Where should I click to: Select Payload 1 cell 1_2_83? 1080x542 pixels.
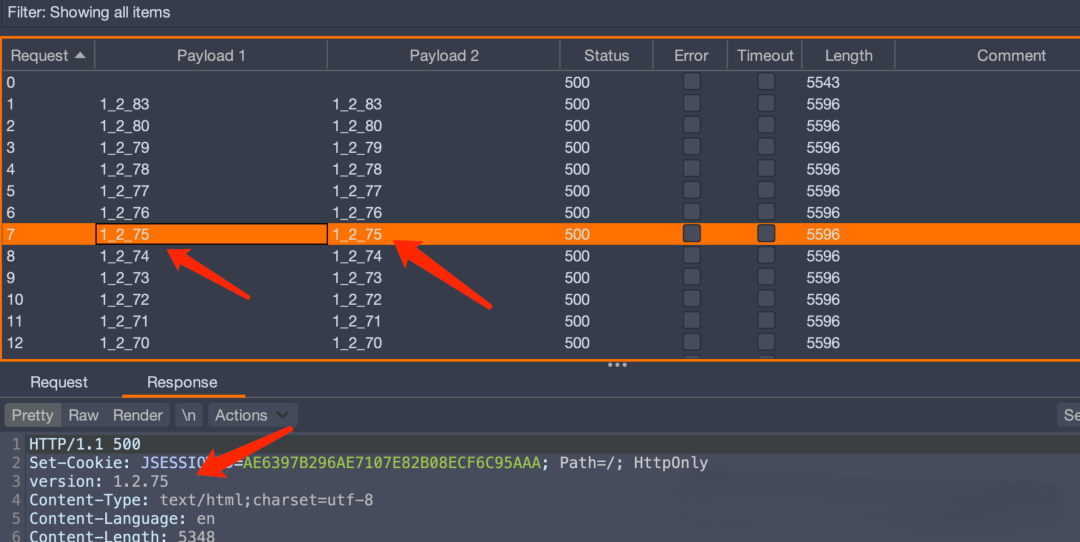125,104
